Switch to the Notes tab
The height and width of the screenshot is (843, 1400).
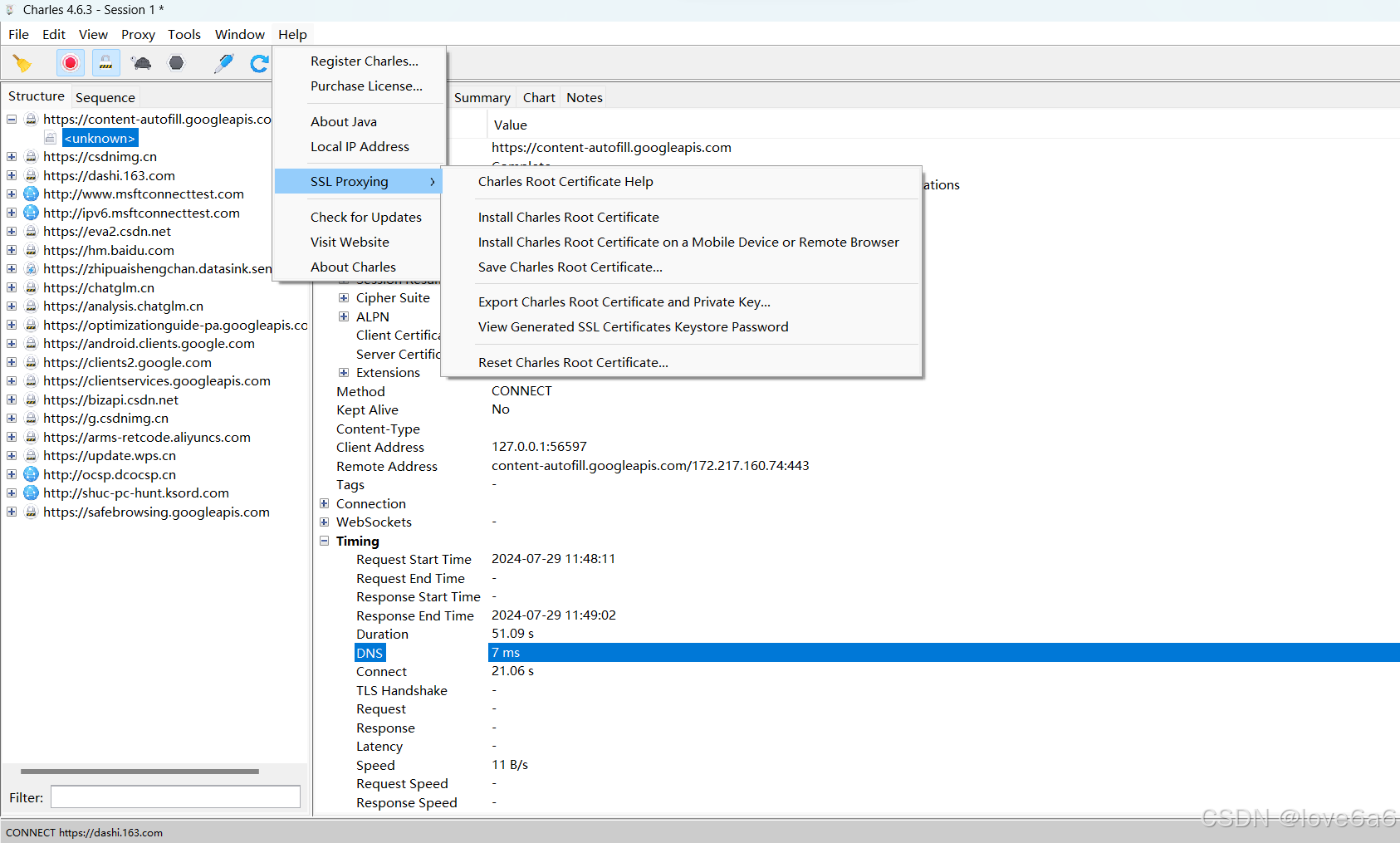[585, 97]
